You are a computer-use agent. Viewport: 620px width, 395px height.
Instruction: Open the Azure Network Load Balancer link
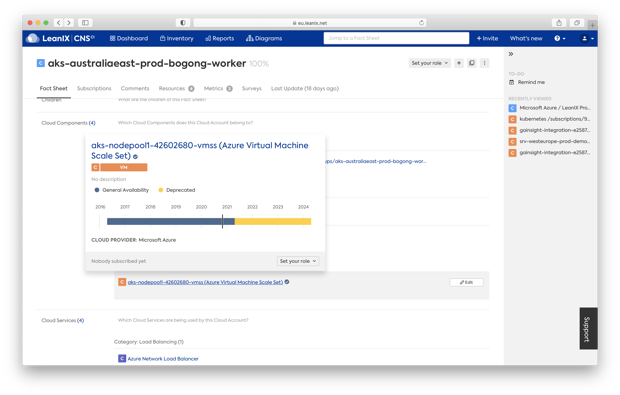[163, 359]
